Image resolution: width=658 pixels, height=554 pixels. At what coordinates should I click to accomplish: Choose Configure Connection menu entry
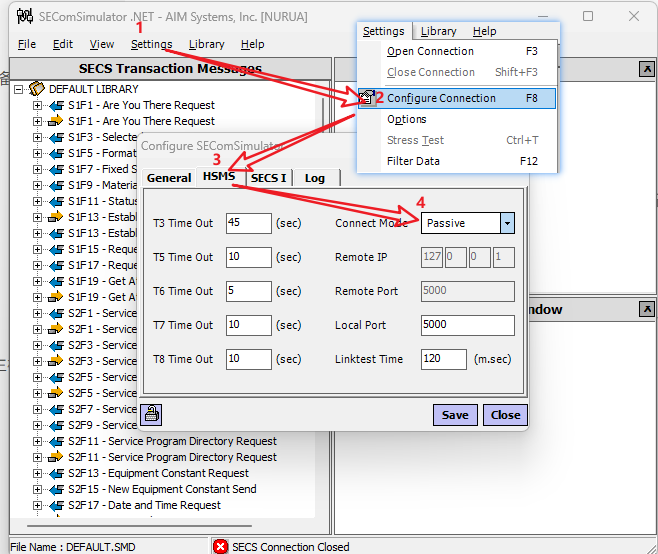[x=457, y=98]
